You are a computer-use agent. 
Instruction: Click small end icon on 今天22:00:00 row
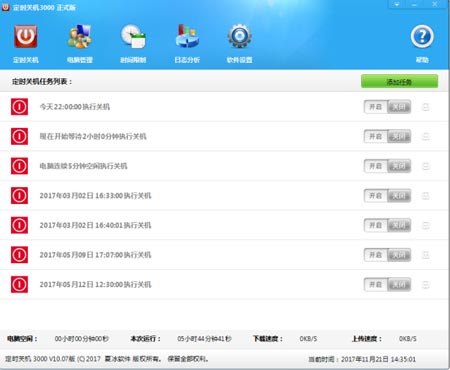tap(426, 107)
